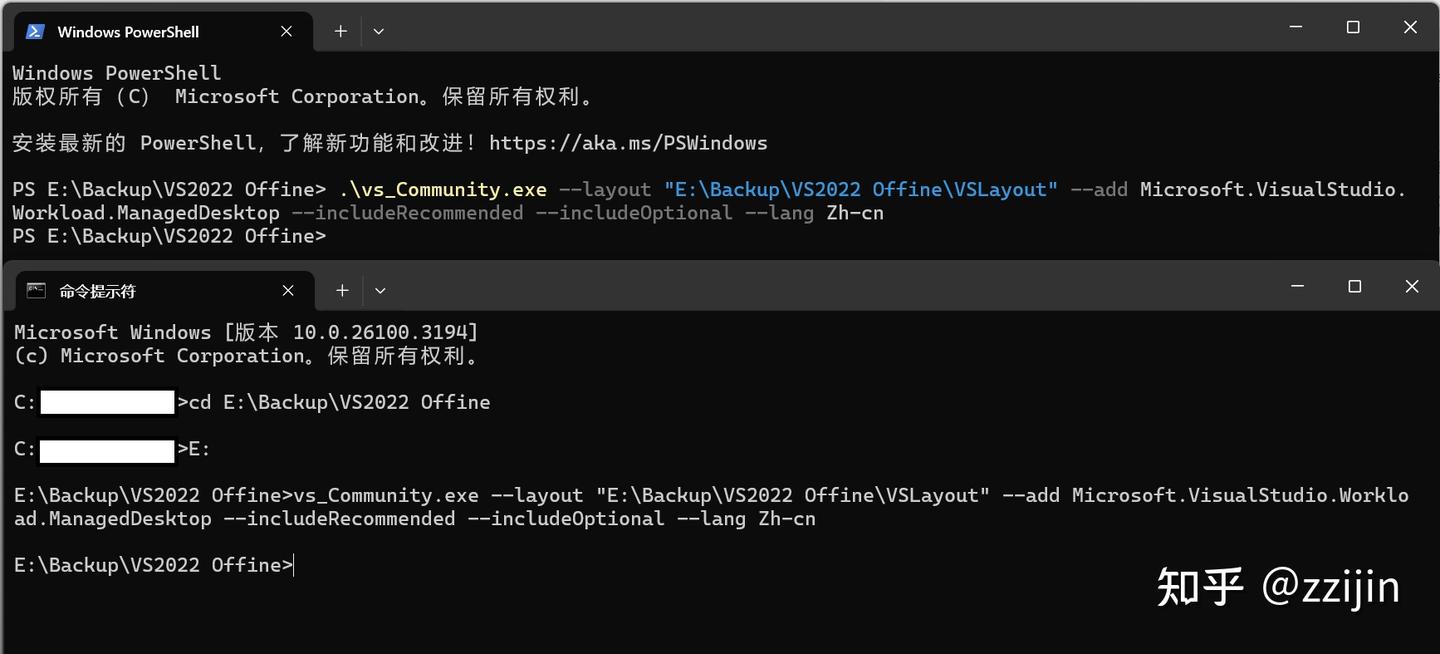Add a new tab in the PowerShell window
The image size is (1440, 654).
pyautogui.click(x=341, y=31)
